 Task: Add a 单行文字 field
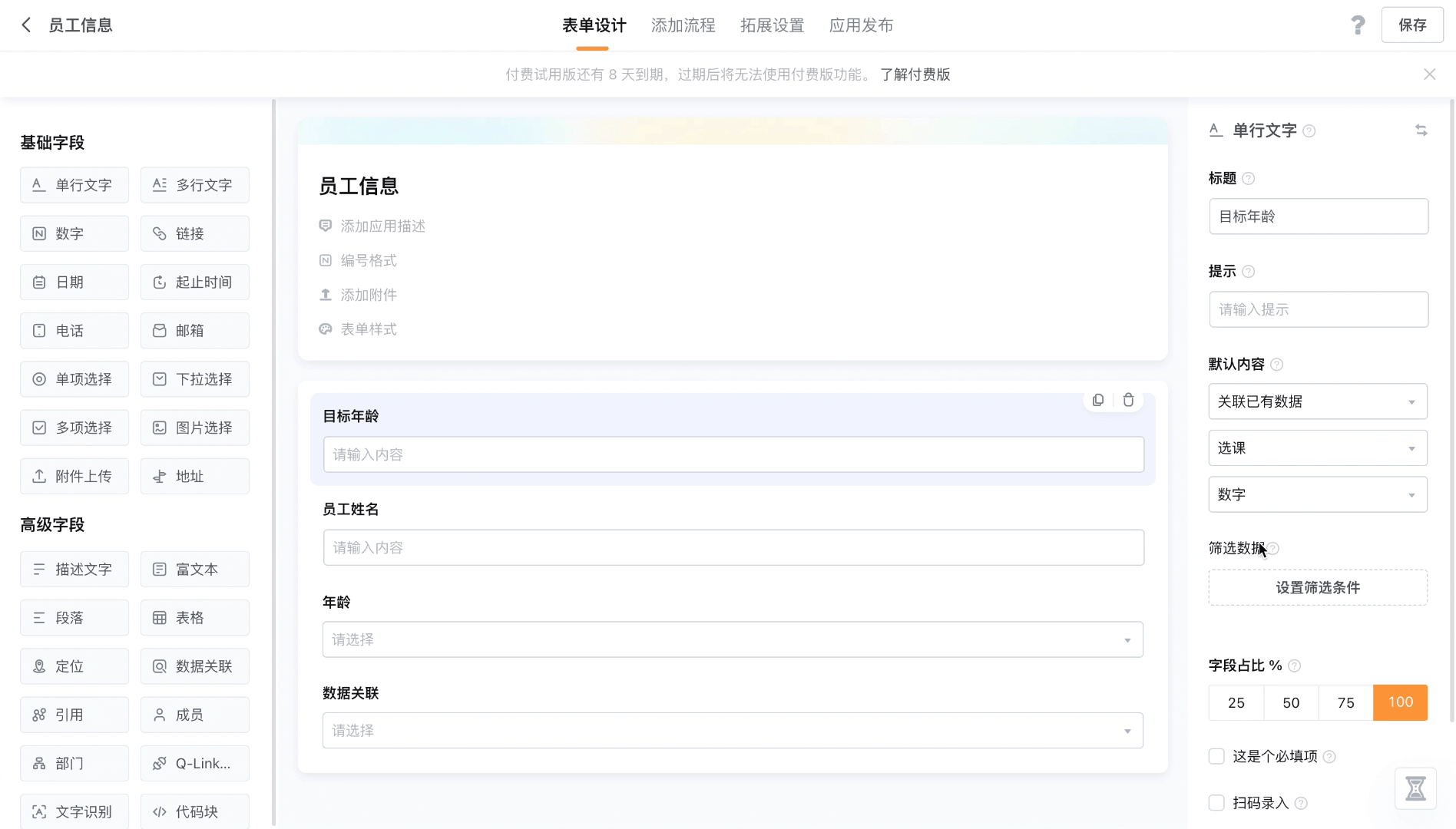(x=74, y=185)
